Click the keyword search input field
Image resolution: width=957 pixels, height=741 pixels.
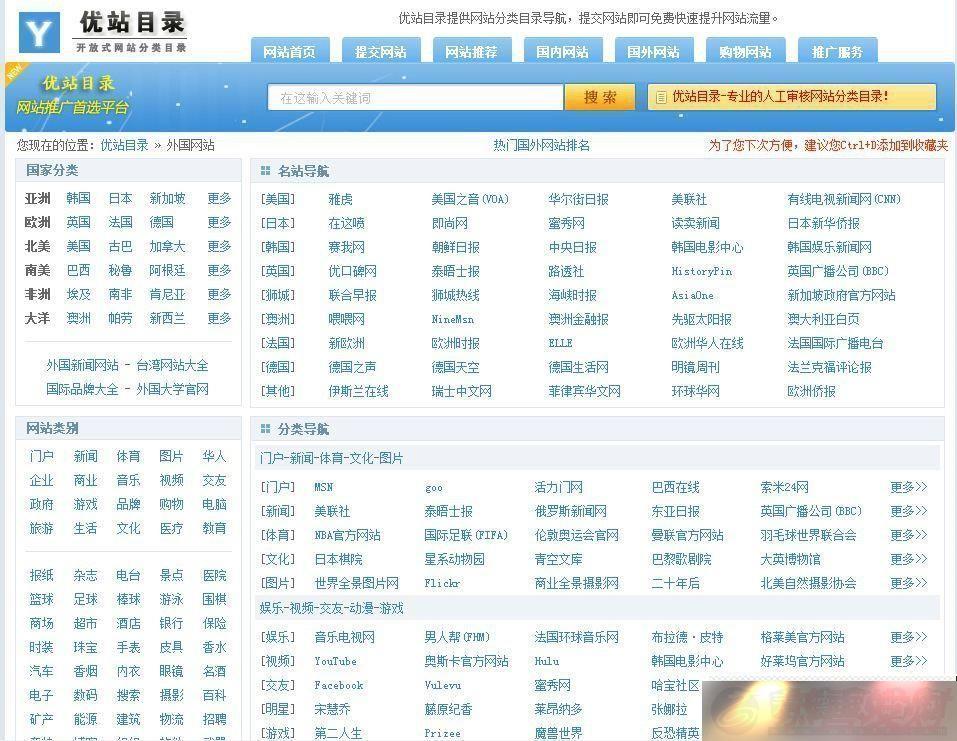pyautogui.click(x=415, y=98)
